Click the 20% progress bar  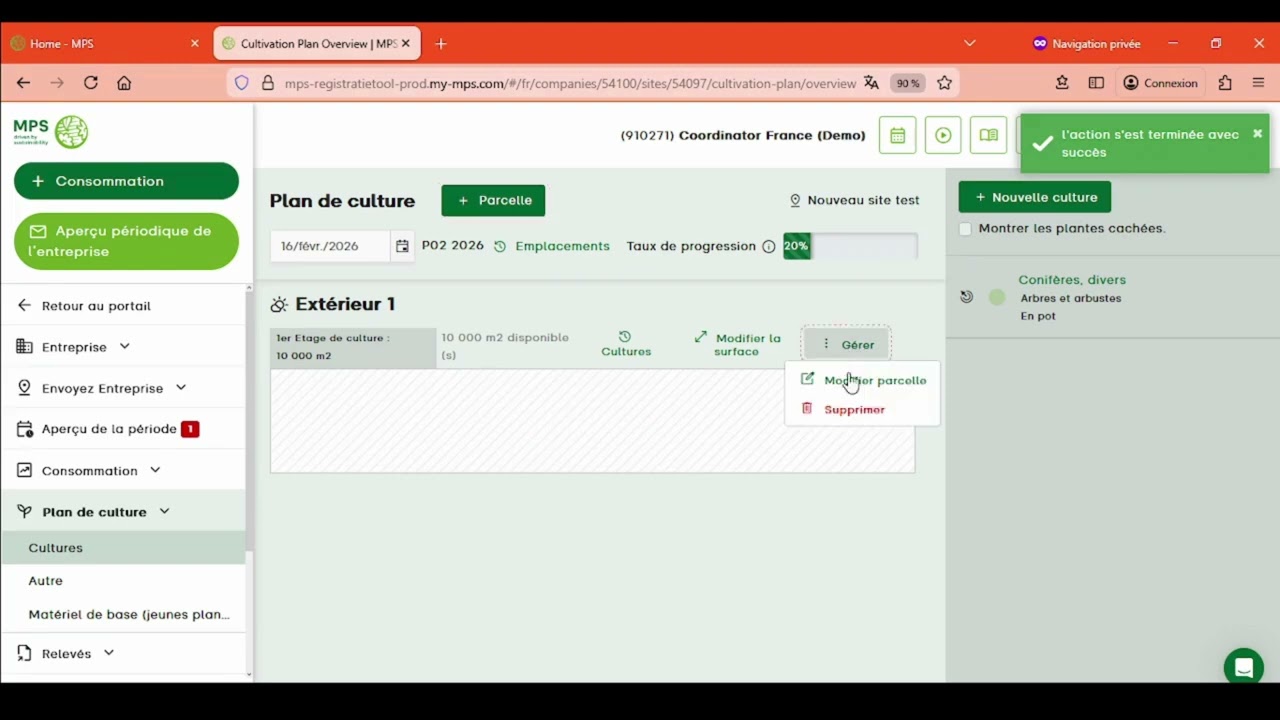pos(850,246)
